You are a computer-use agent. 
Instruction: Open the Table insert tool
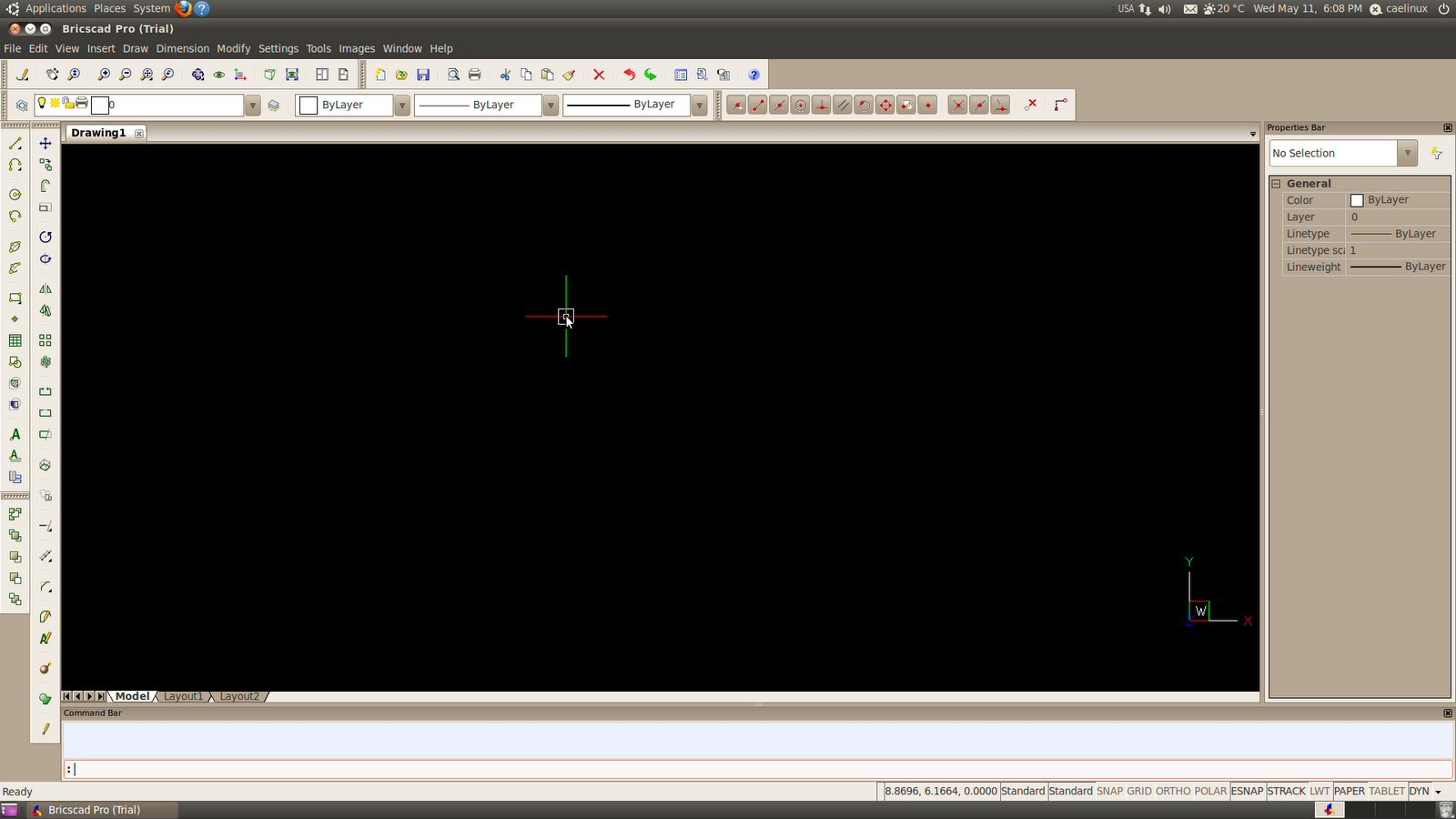point(15,340)
